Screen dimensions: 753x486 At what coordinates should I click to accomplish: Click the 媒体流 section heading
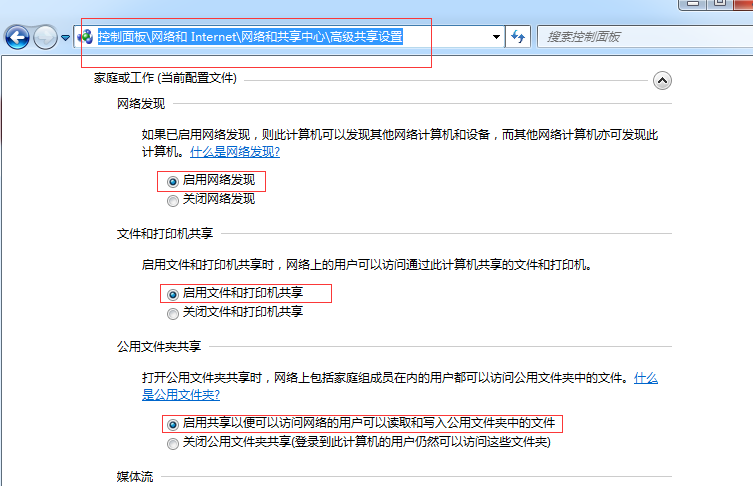coord(135,476)
